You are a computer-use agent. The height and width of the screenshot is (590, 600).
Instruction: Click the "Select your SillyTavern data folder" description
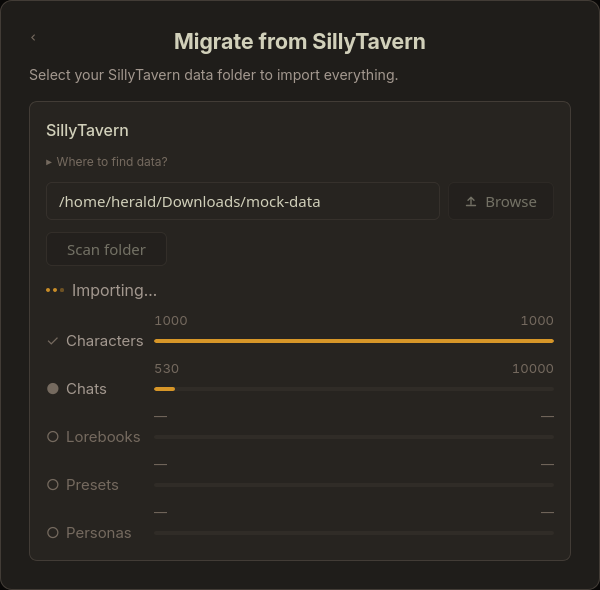214,75
